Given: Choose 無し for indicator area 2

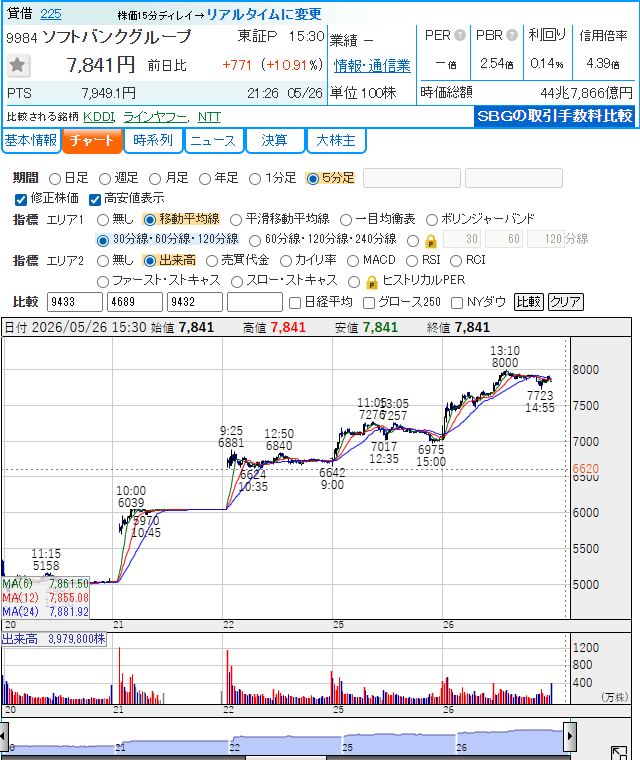Looking at the screenshot, I should coord(103,261).
